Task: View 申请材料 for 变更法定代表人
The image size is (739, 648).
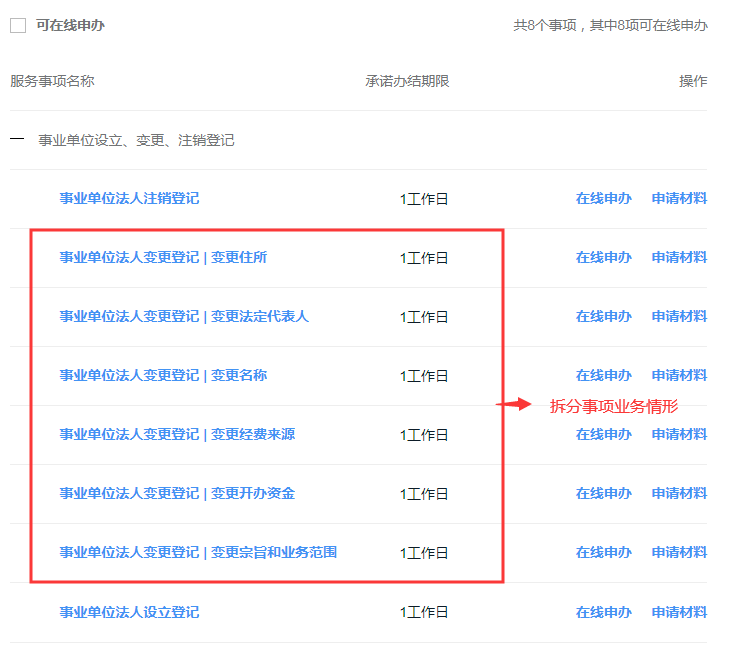Action: (x=679, y=316)
